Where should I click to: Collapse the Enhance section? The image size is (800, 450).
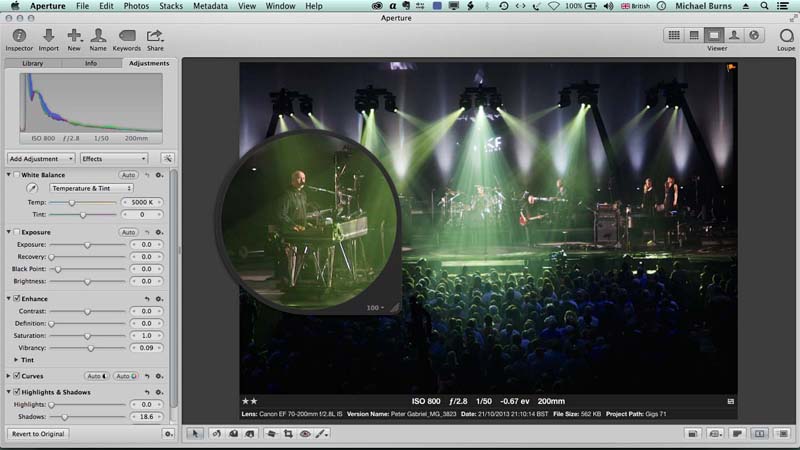tap(9, 298)
